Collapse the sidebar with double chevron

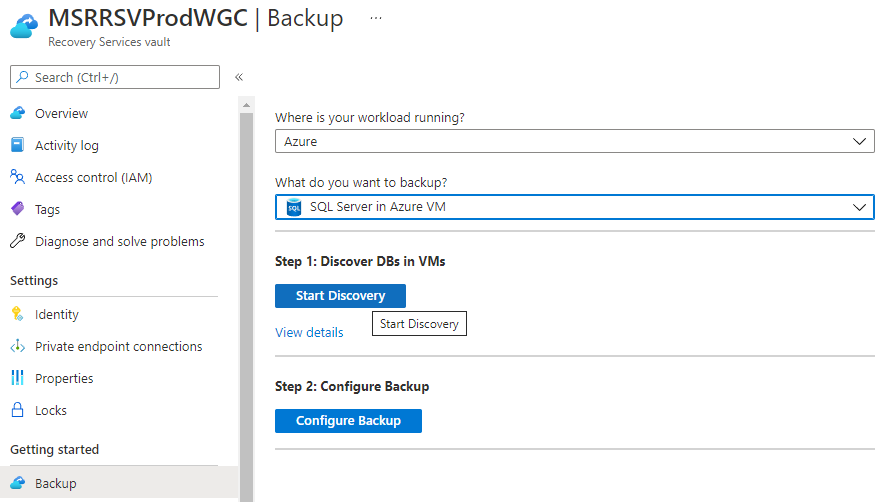[x=238, y=77]
